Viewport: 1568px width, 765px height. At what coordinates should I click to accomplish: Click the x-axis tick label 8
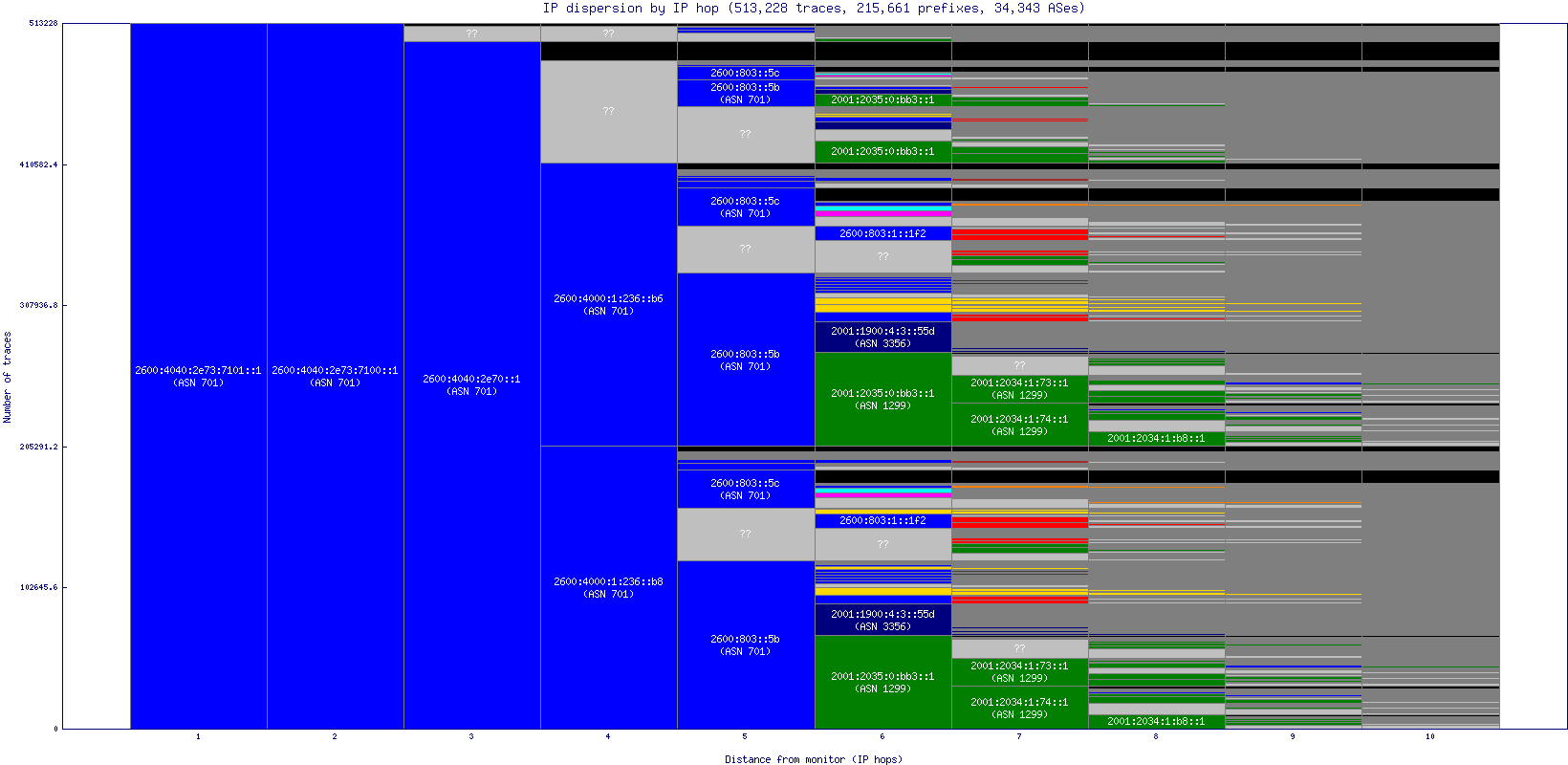(x=1156, y=736)
